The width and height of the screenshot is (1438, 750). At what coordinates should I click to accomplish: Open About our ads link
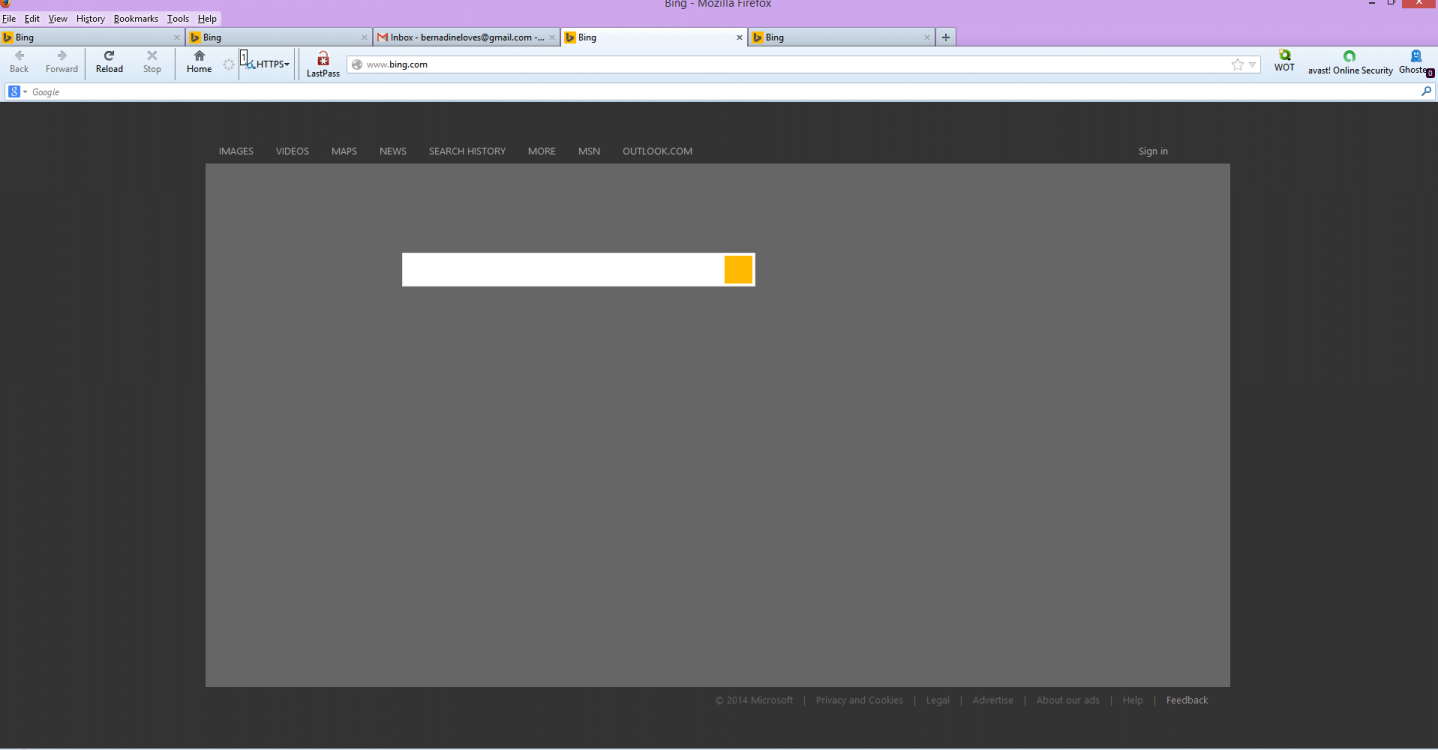[x=1068, y=701]
